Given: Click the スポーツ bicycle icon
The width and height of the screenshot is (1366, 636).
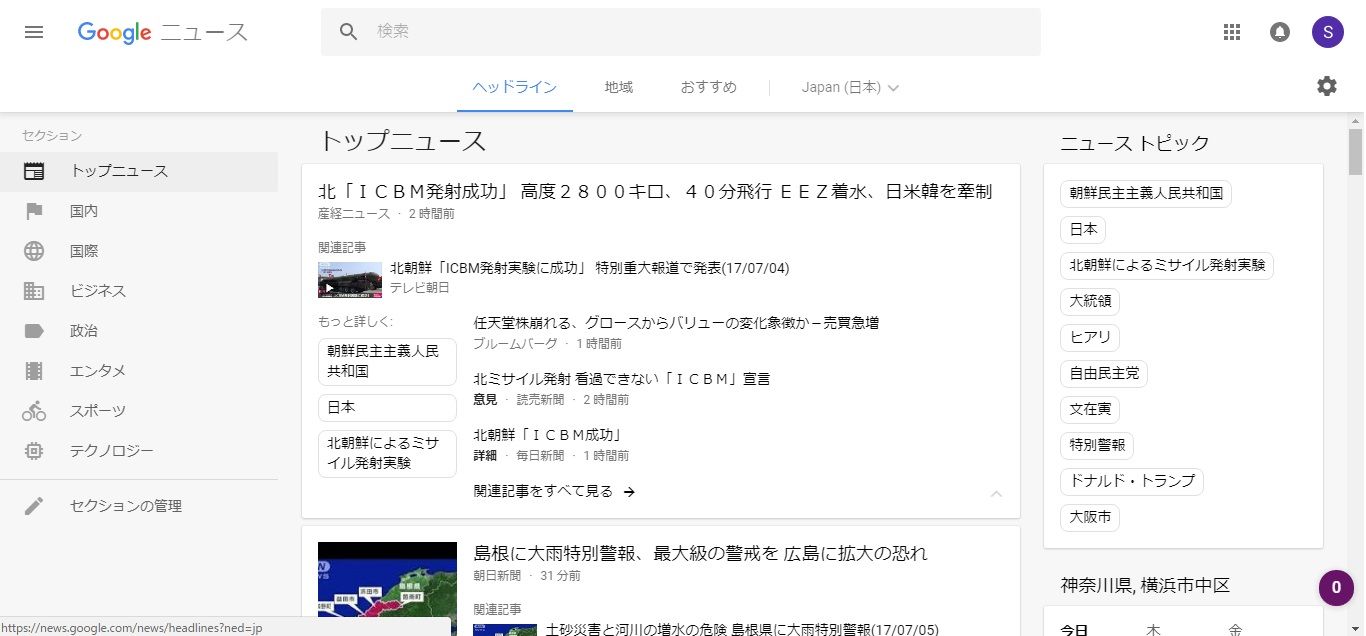Looking at the screenshot, I should [x=34, y=411].
